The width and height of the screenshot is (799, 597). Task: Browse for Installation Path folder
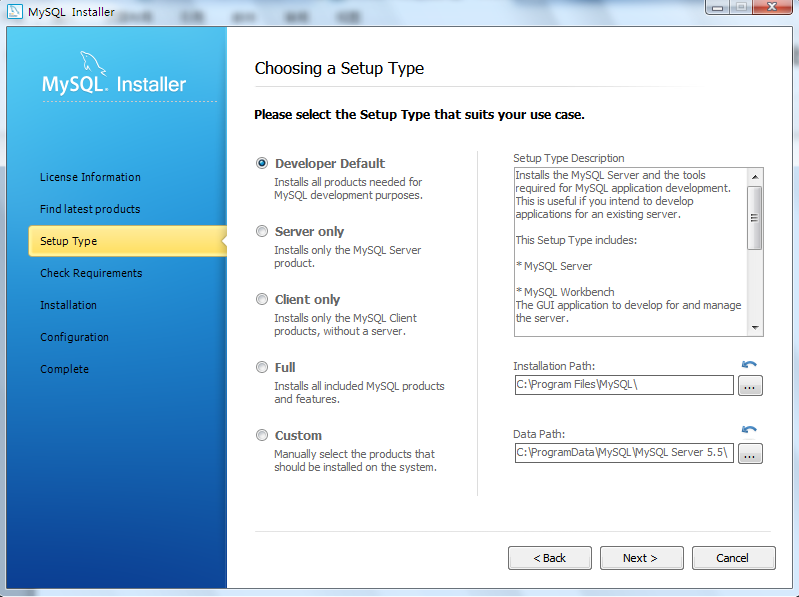point(749,386)
